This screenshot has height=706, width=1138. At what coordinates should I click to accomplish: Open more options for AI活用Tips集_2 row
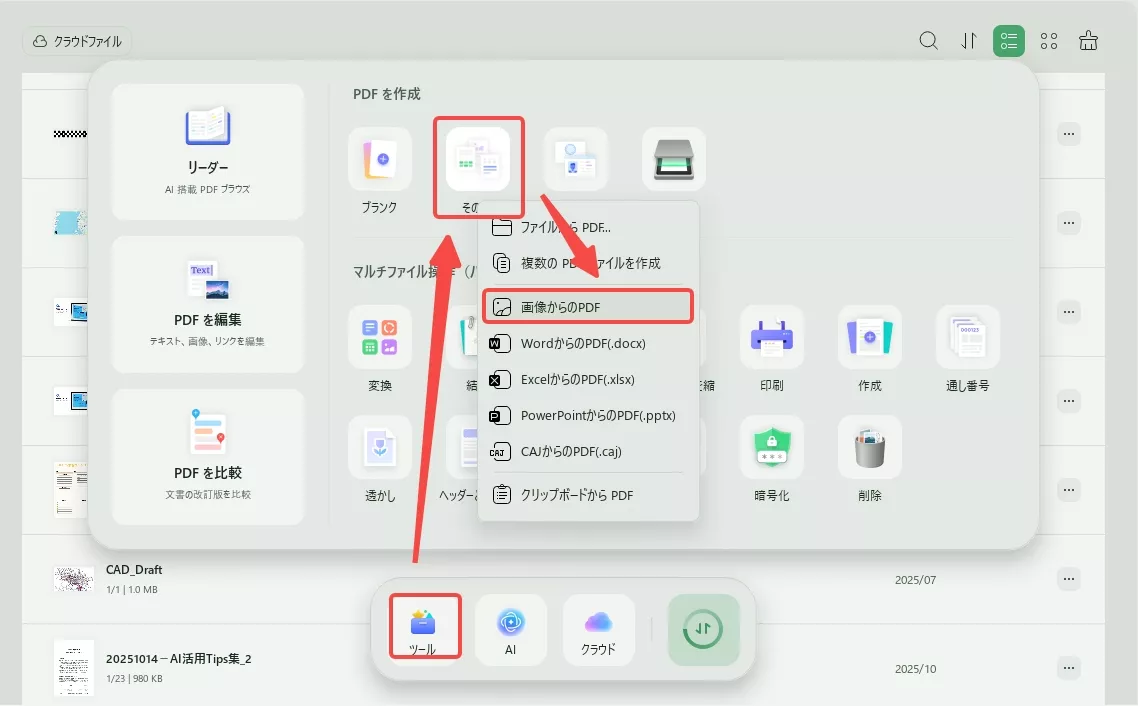click(1068, 668)
